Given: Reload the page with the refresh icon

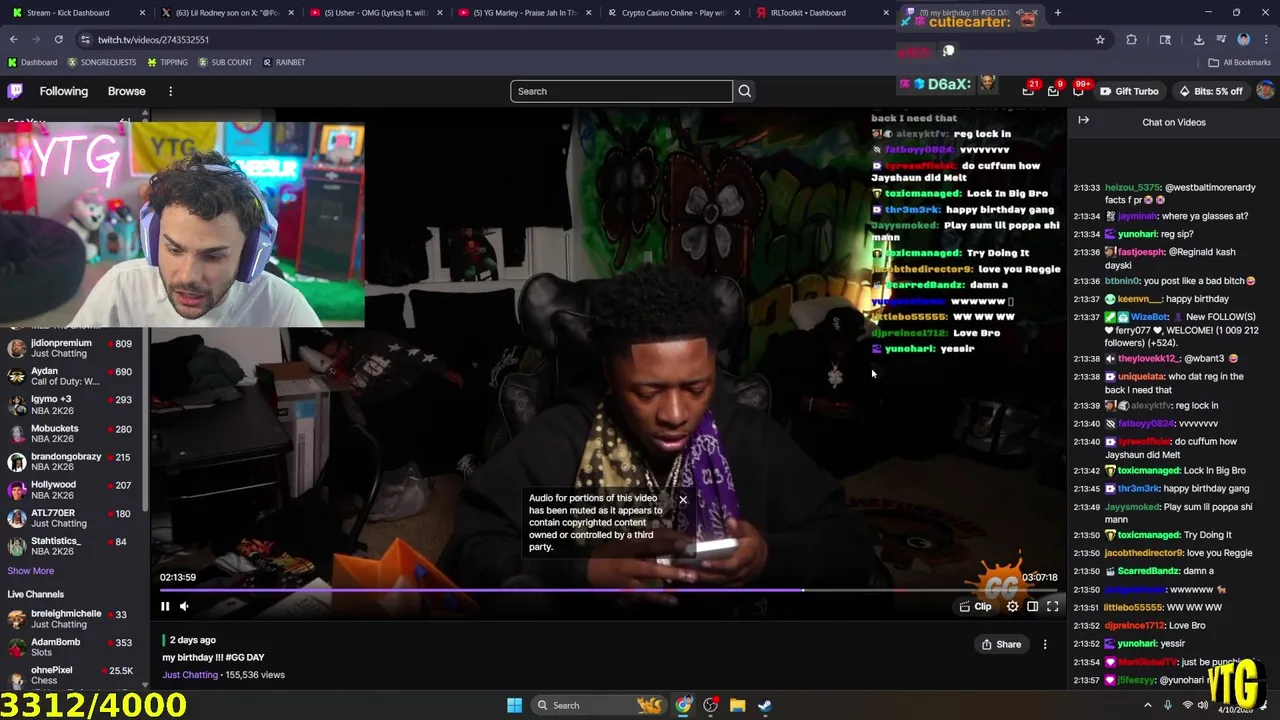Looking at the screenshot, I should (58, 39).
